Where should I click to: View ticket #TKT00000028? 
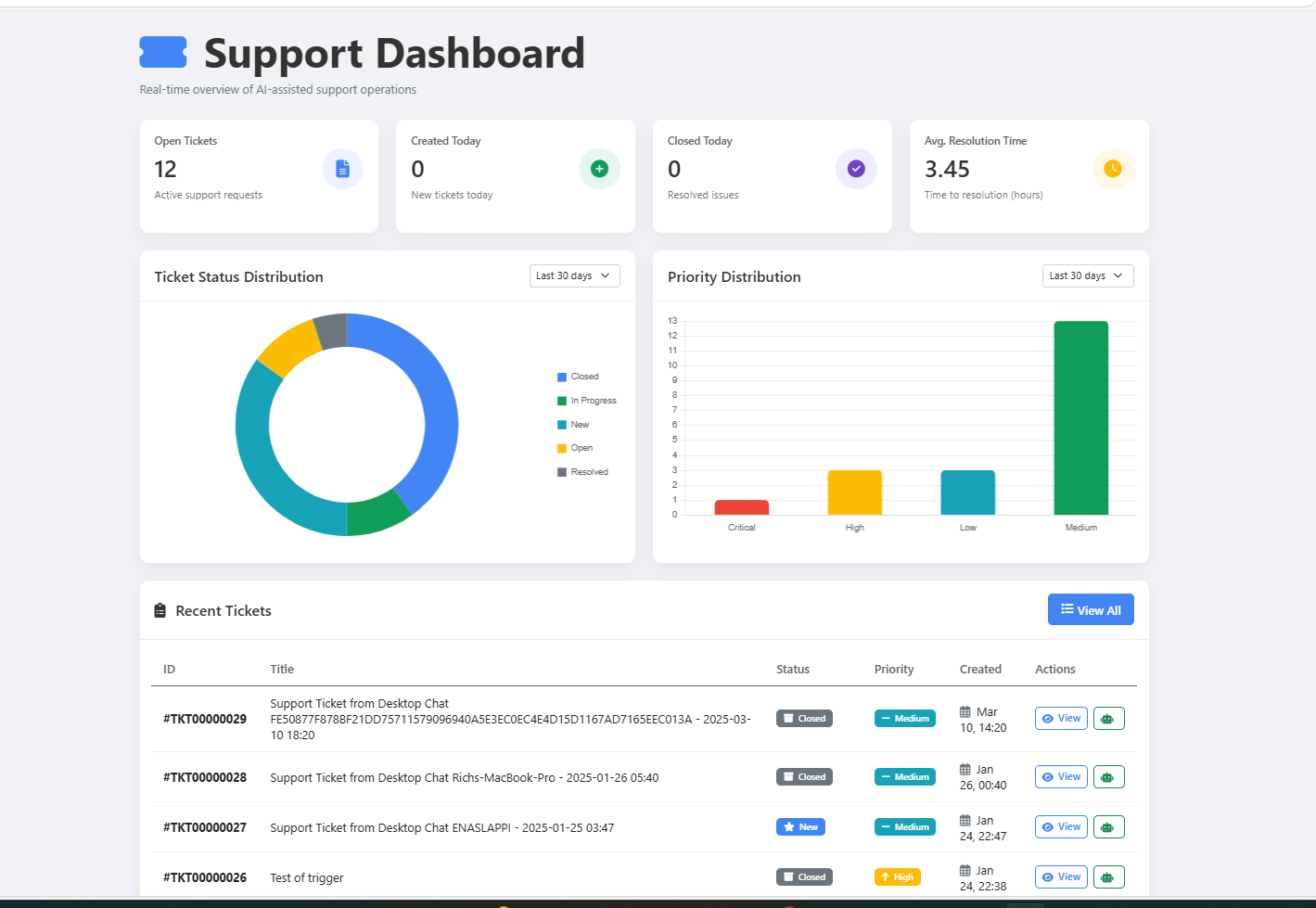pos(1061,777)
